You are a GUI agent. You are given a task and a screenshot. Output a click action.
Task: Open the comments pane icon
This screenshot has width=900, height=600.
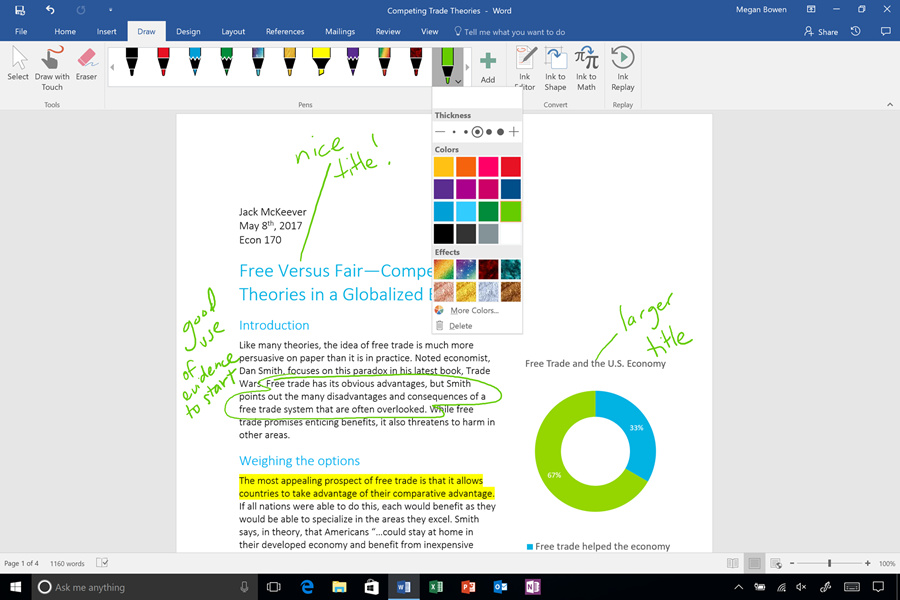886,32
